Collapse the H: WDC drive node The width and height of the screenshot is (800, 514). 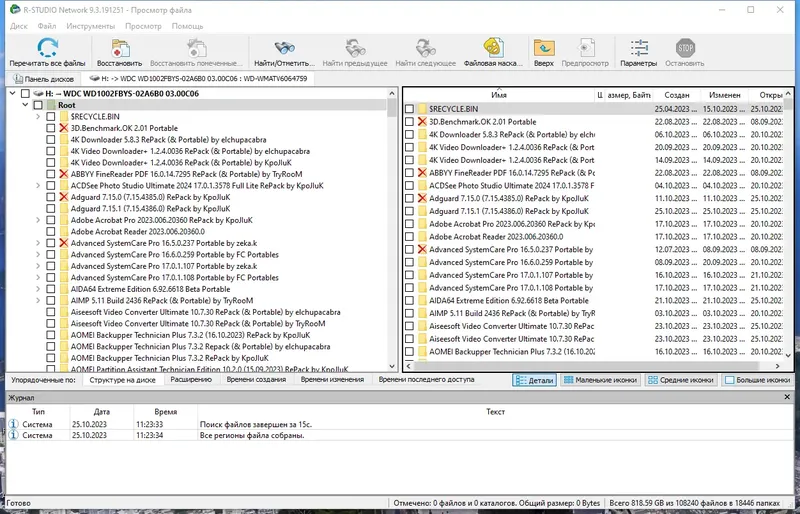click(12, 93)
